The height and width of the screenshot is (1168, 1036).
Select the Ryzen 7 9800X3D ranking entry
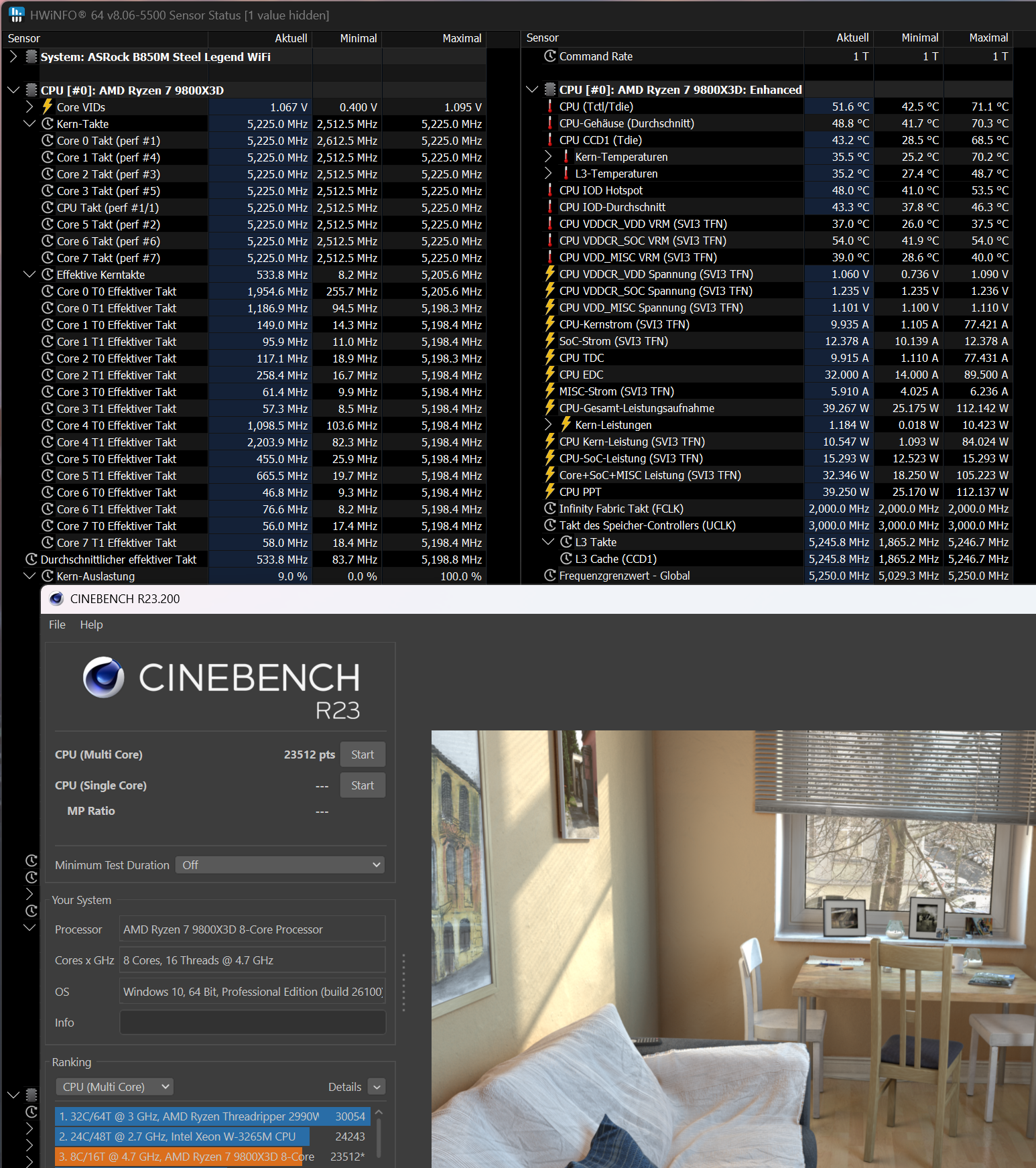pyautogui.click(x=213, y=1156)
